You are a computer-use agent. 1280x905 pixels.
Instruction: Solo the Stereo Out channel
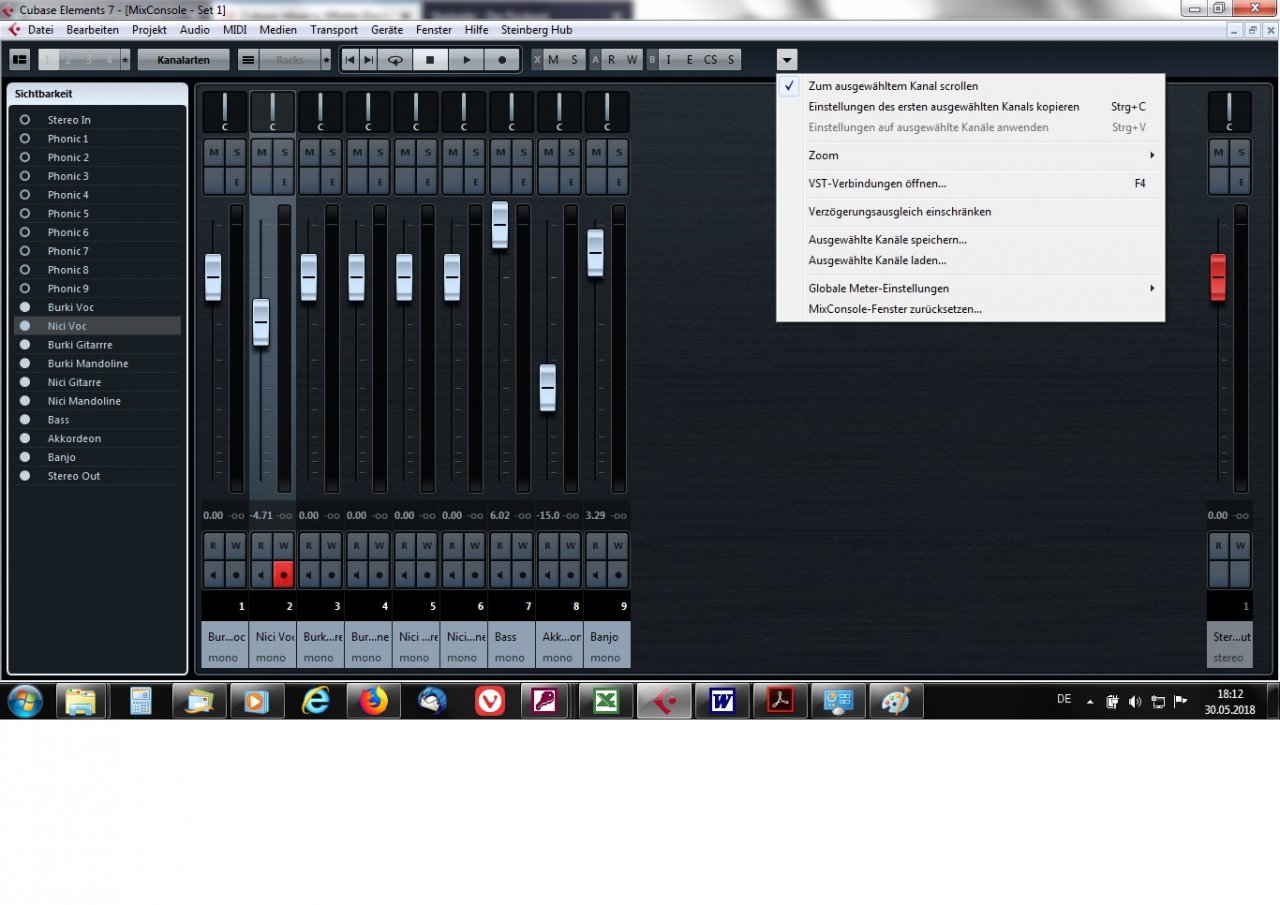tap(1239, 152)
